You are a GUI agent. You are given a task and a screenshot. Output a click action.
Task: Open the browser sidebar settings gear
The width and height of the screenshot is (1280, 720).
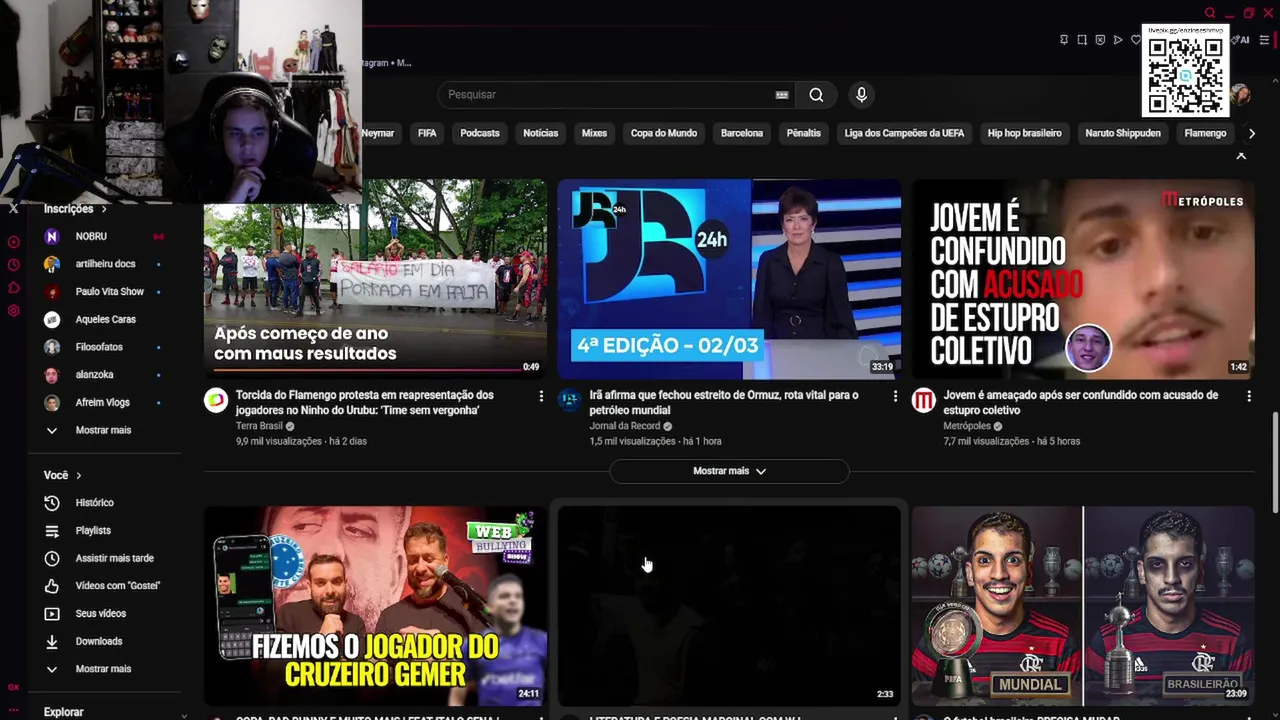point(13,311)
